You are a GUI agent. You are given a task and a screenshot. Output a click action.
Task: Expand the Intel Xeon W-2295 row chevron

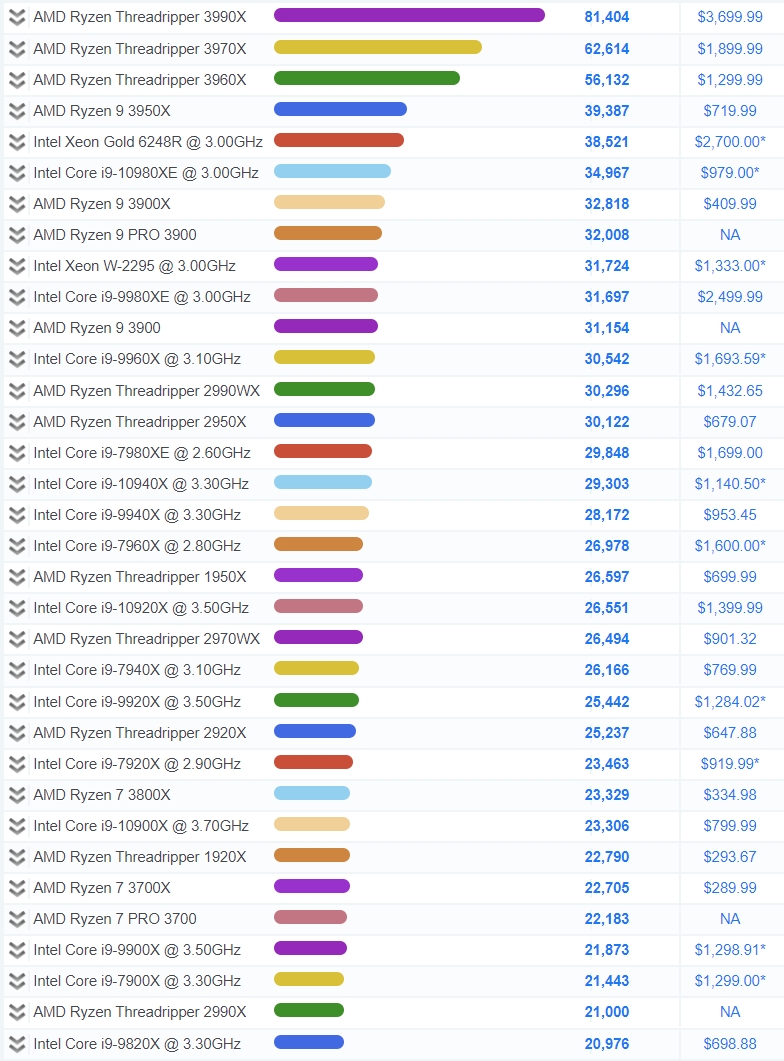17,266
